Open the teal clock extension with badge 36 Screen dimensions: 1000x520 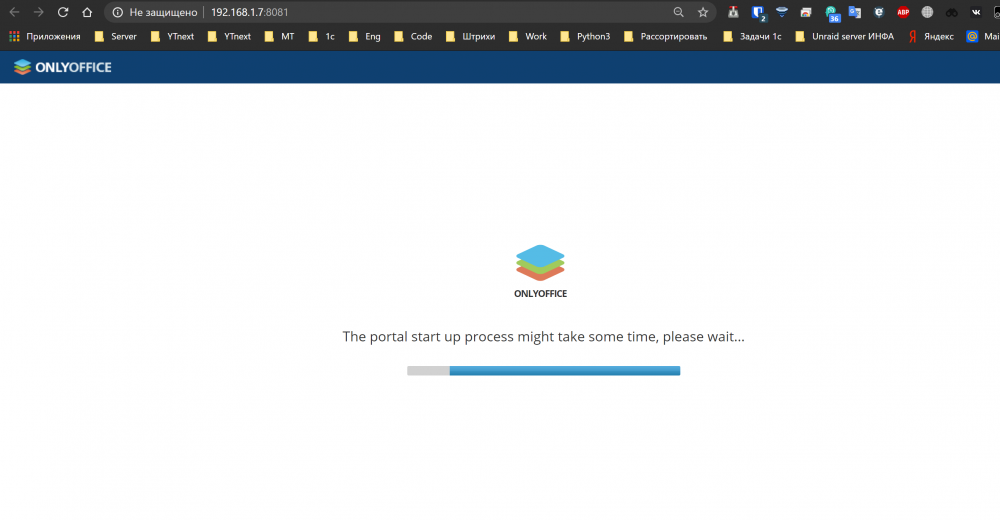[832, 13]
